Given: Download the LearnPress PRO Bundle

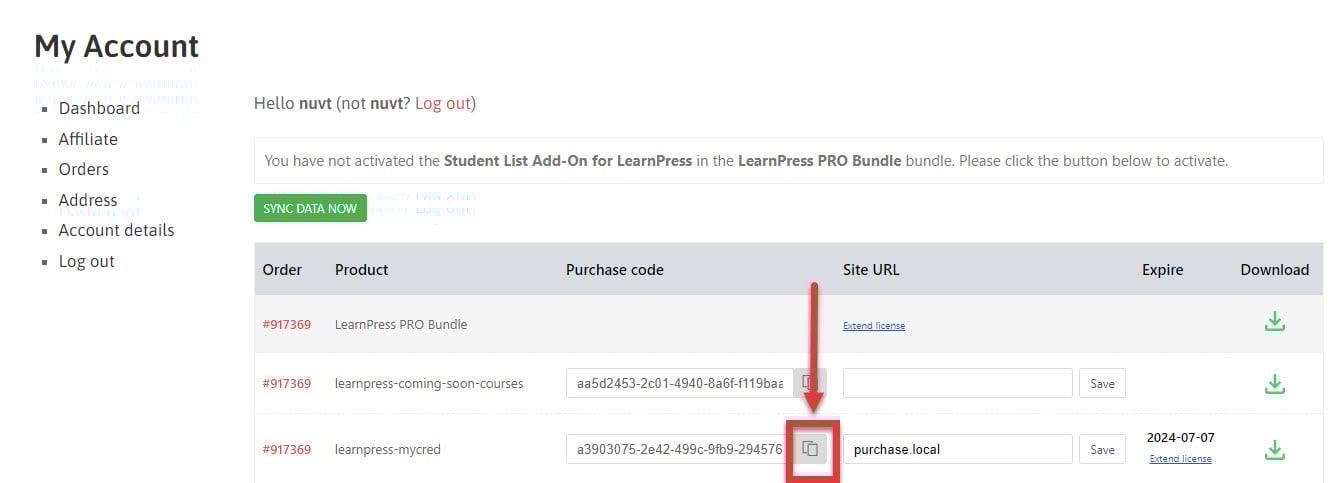Looking at the screenshot, I should point(1274,322).
